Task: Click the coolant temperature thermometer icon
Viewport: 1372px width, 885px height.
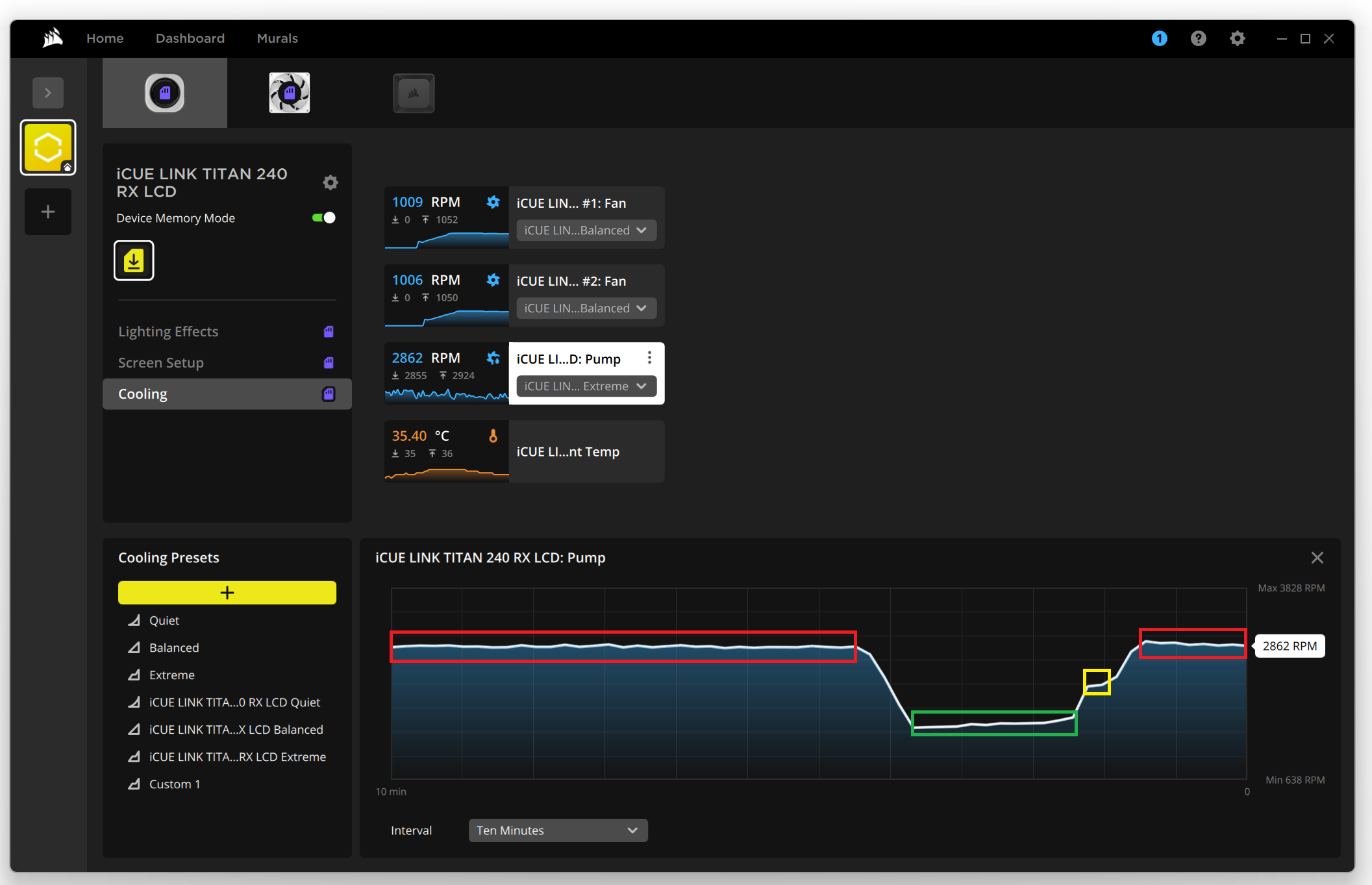Action: [x=493, y=436]
